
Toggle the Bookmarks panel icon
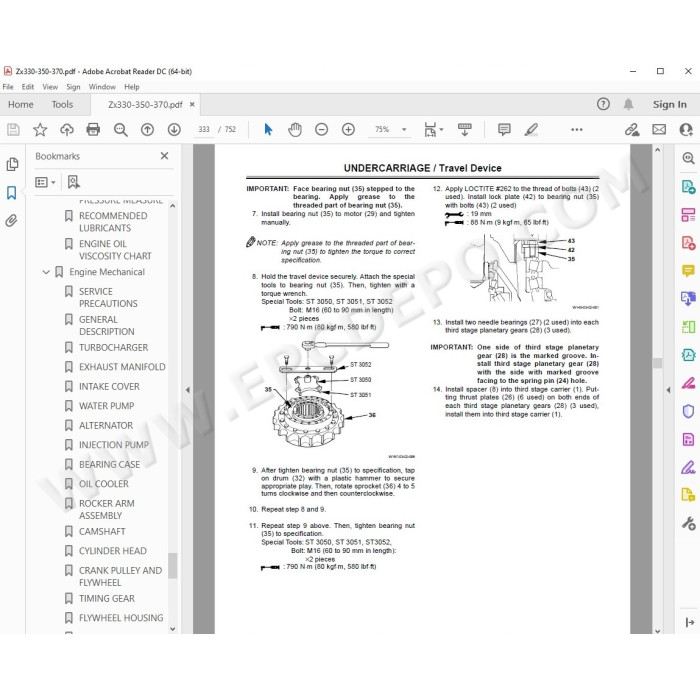coord(12,193)
